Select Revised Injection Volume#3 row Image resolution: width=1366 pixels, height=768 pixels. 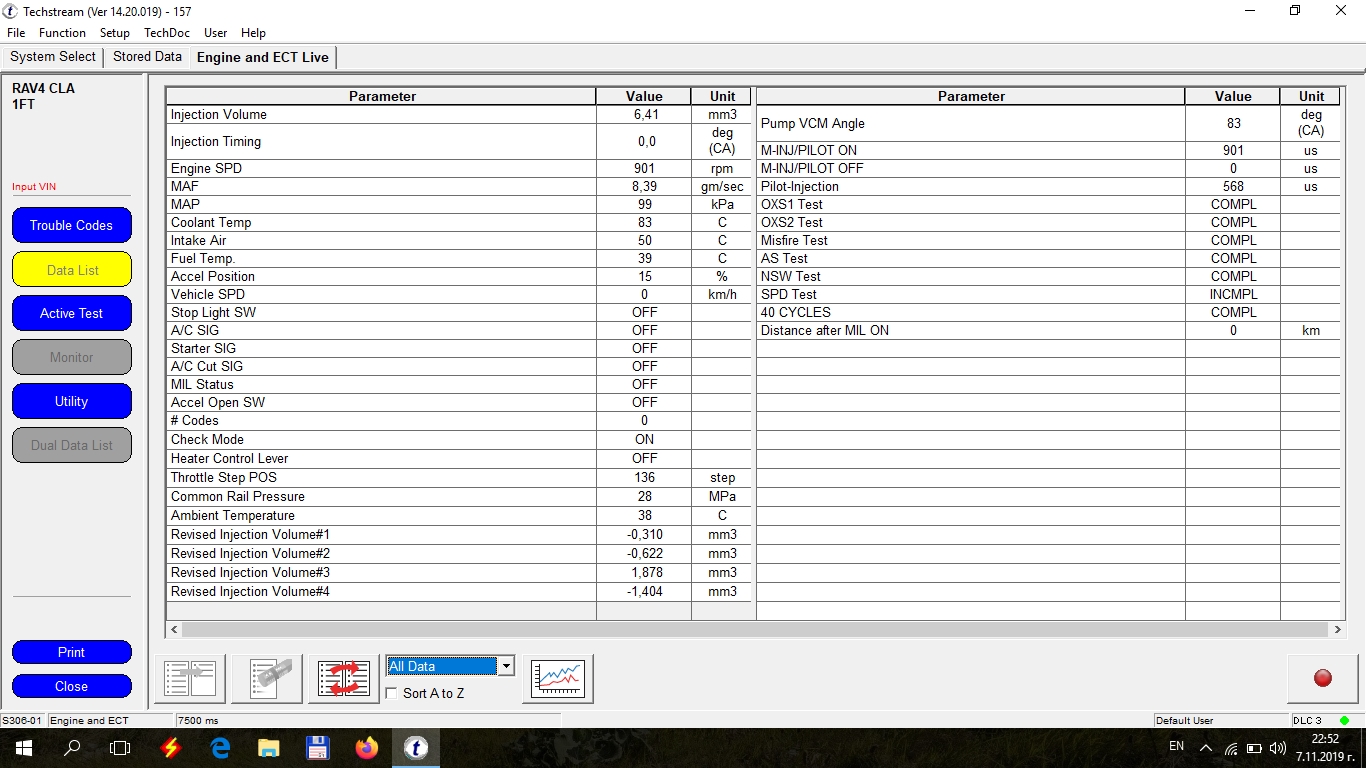tap(459, 572)
